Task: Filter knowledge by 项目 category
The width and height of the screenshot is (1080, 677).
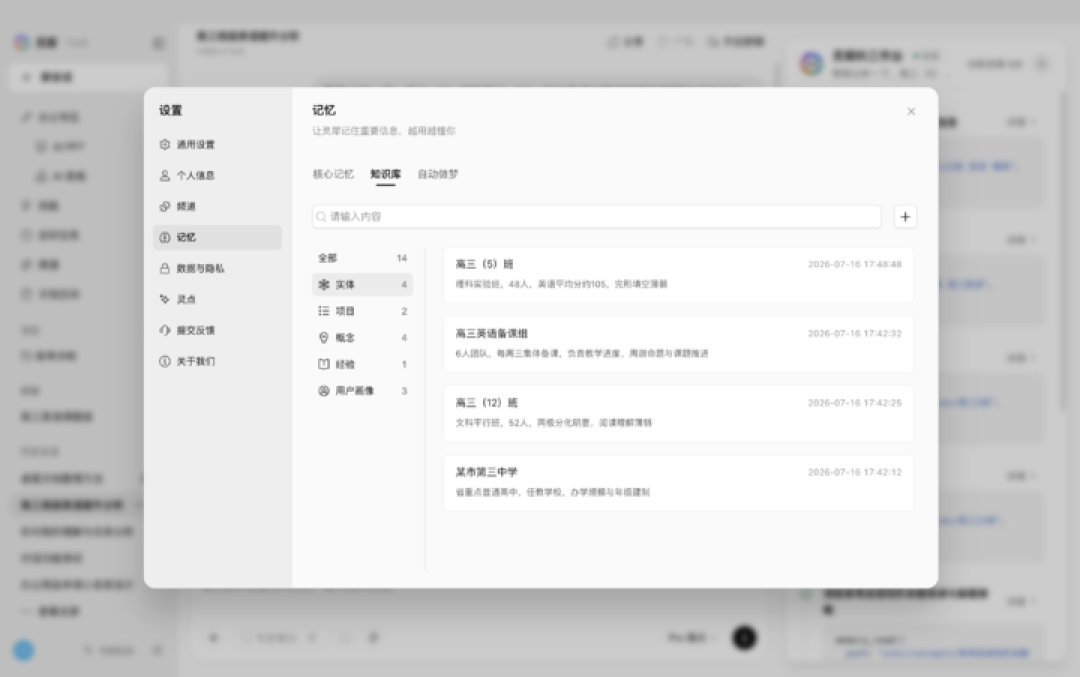Action: 362,311
